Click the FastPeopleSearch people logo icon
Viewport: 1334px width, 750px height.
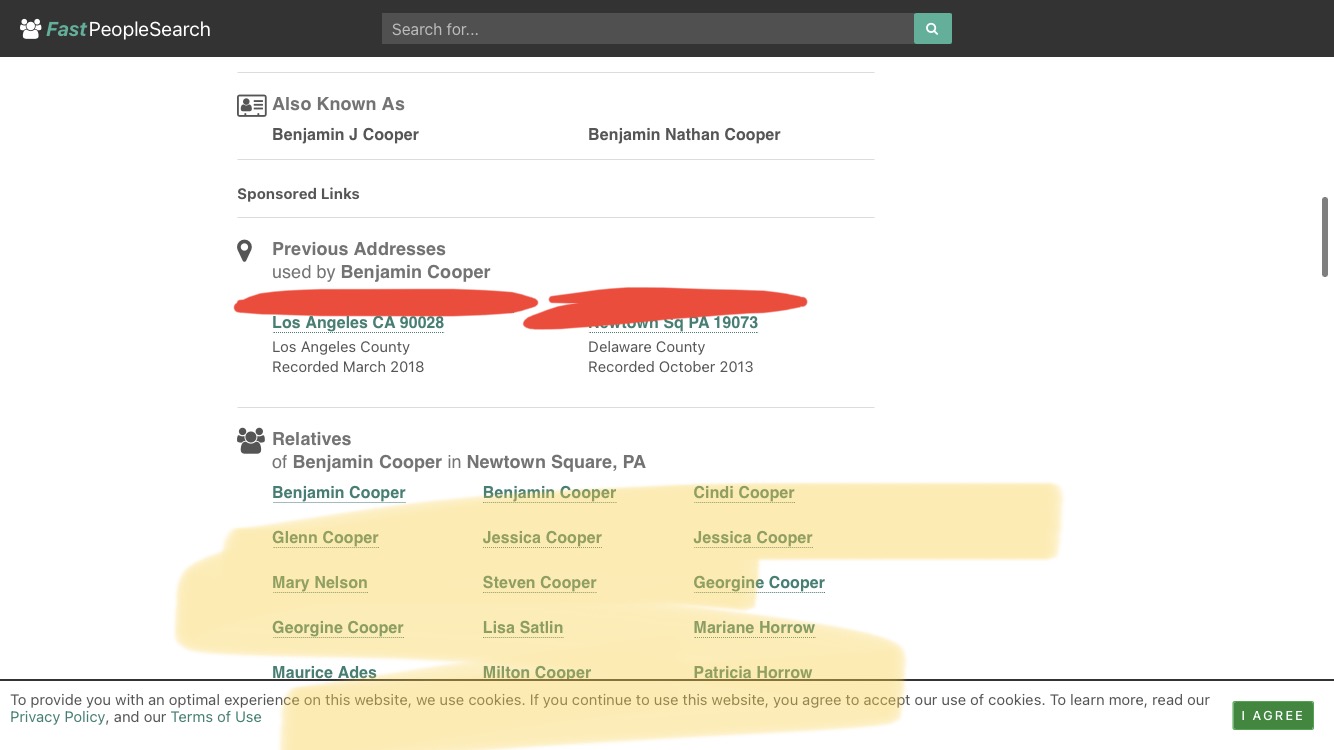pyautogui.click(x=31, y=29)
